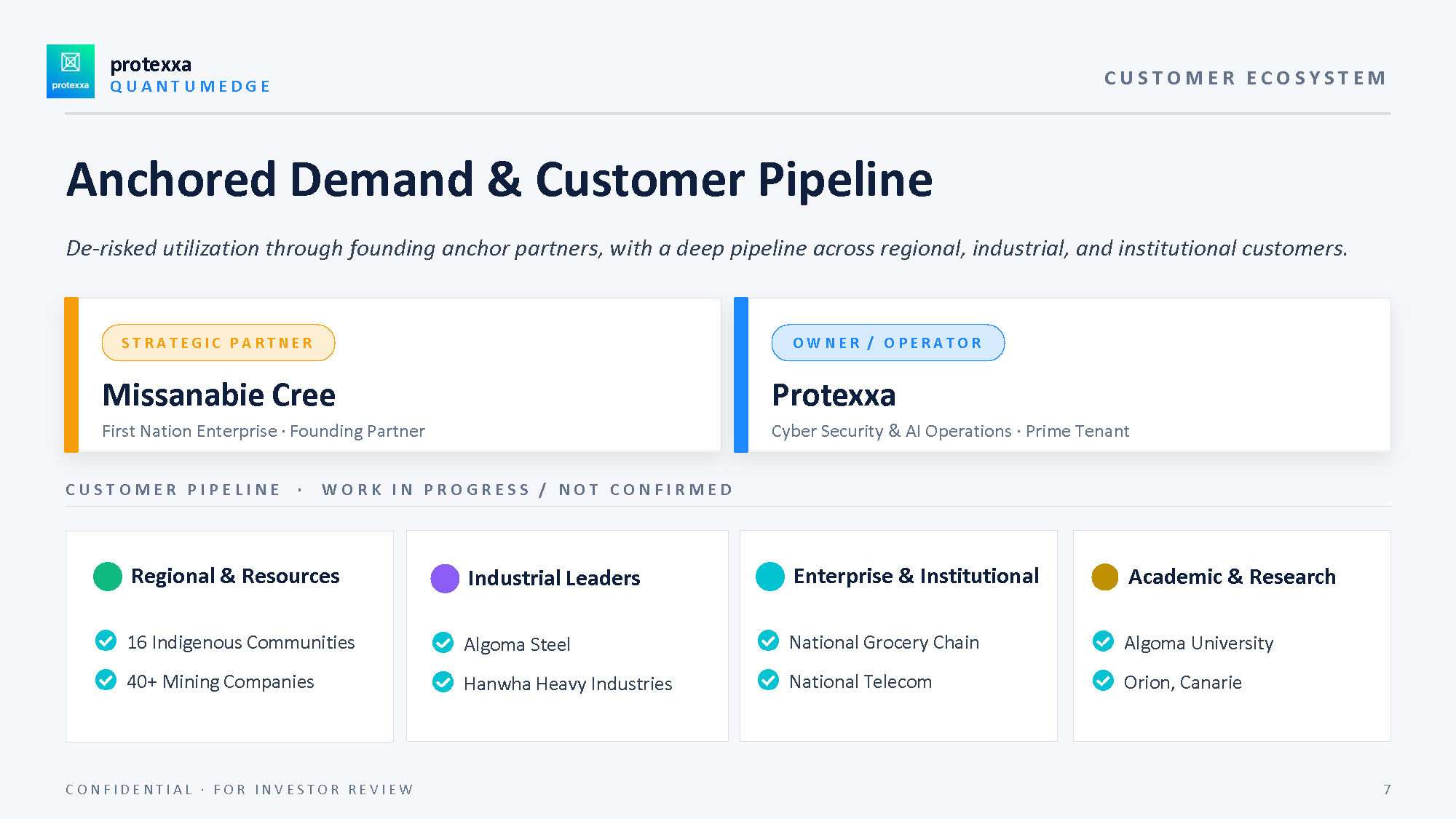
Task: Select the Missanabie Cree heading
Action: pyautogui.click(x=219, y=395)
